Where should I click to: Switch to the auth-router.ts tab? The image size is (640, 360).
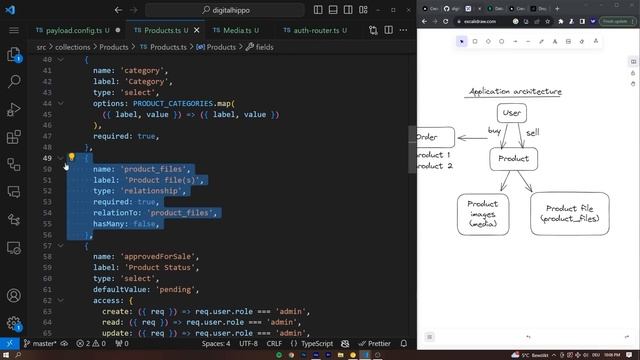point(315,30)
